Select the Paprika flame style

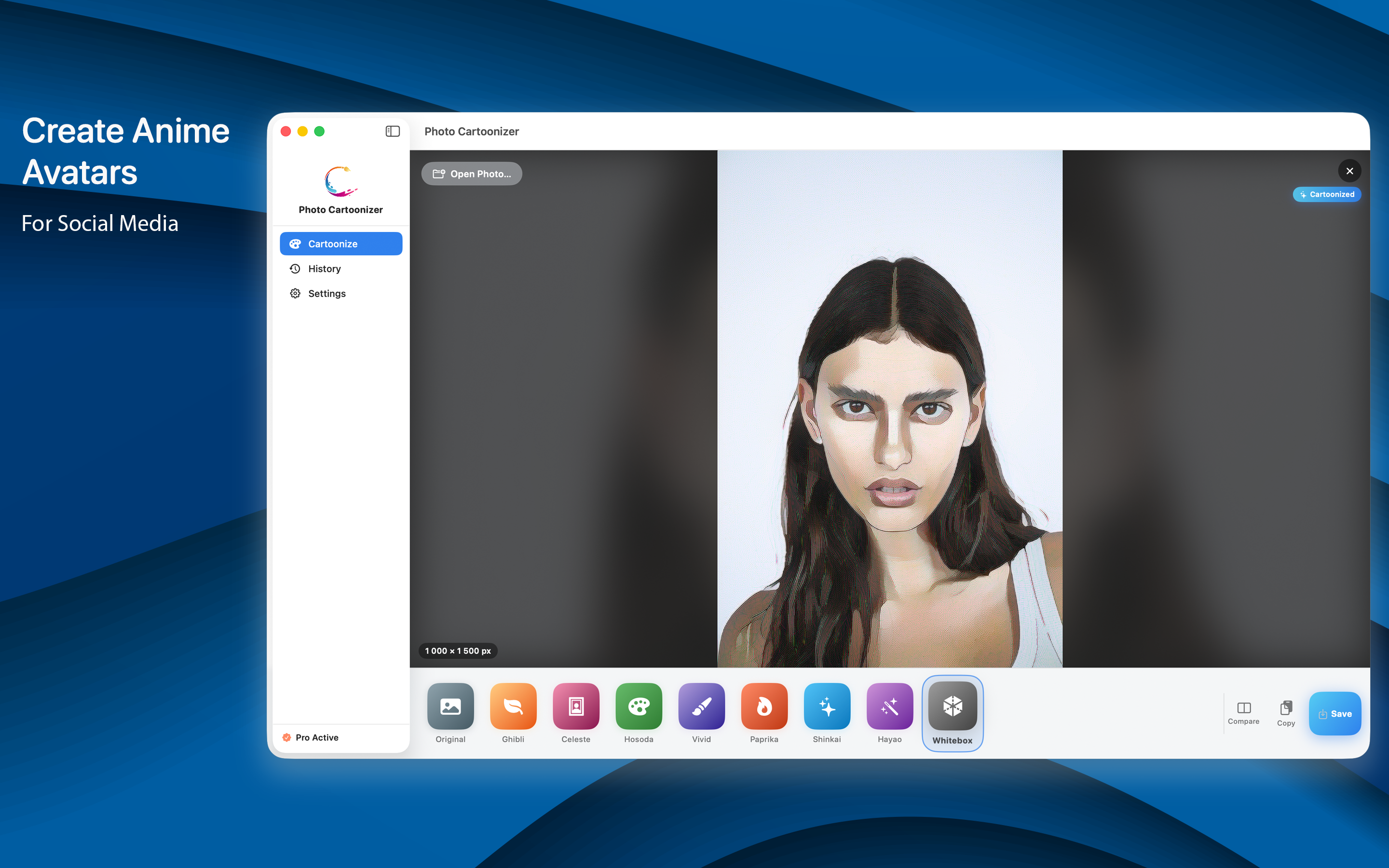(x=764, y=706)
